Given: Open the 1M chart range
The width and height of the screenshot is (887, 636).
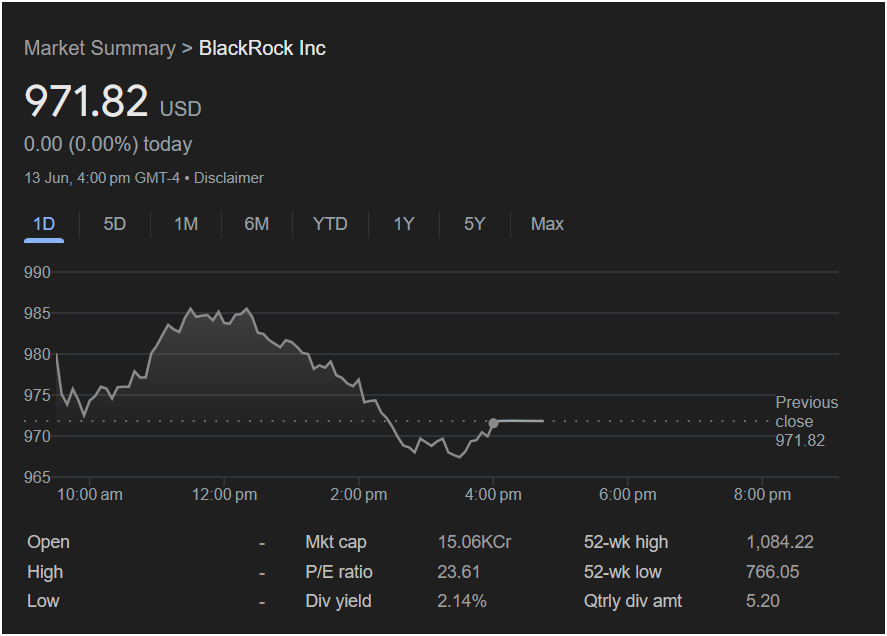Looking at the screenshot, I should (x=186, y=224).
